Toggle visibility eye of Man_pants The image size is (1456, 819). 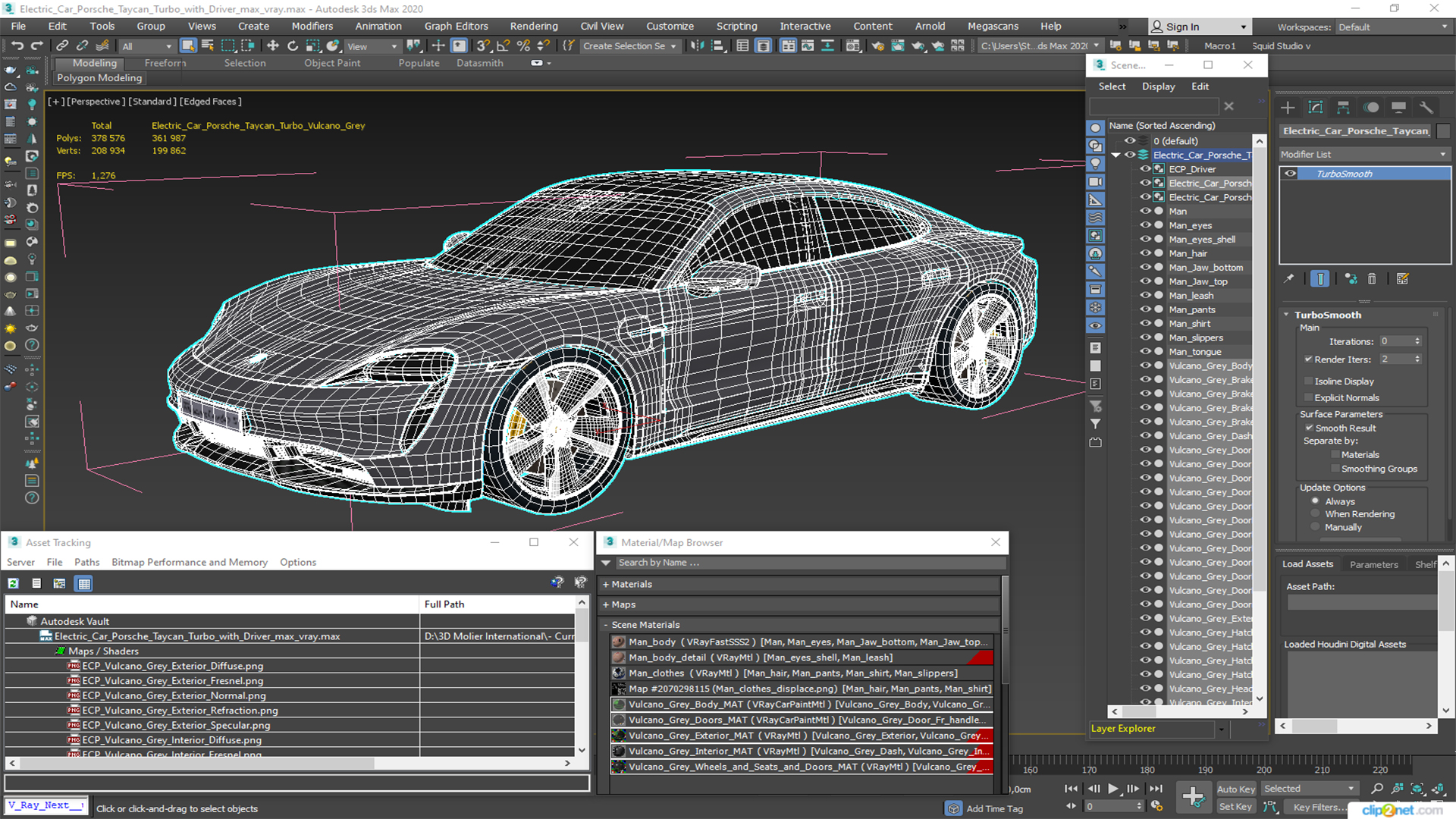pyautogui.click(x=1145, y=309)
